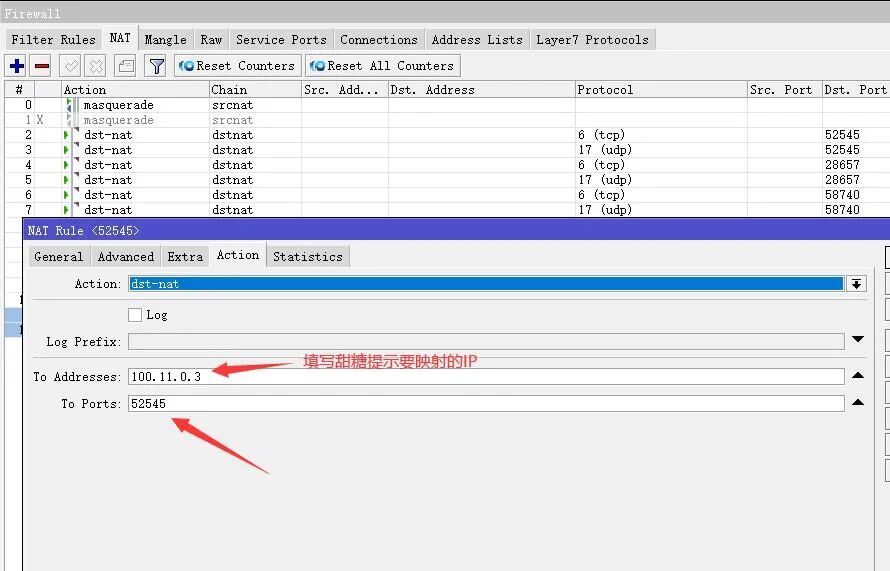Open General tab in NAT Rule dialog
This screenshot has width=890, height=571.
point(58,257)
